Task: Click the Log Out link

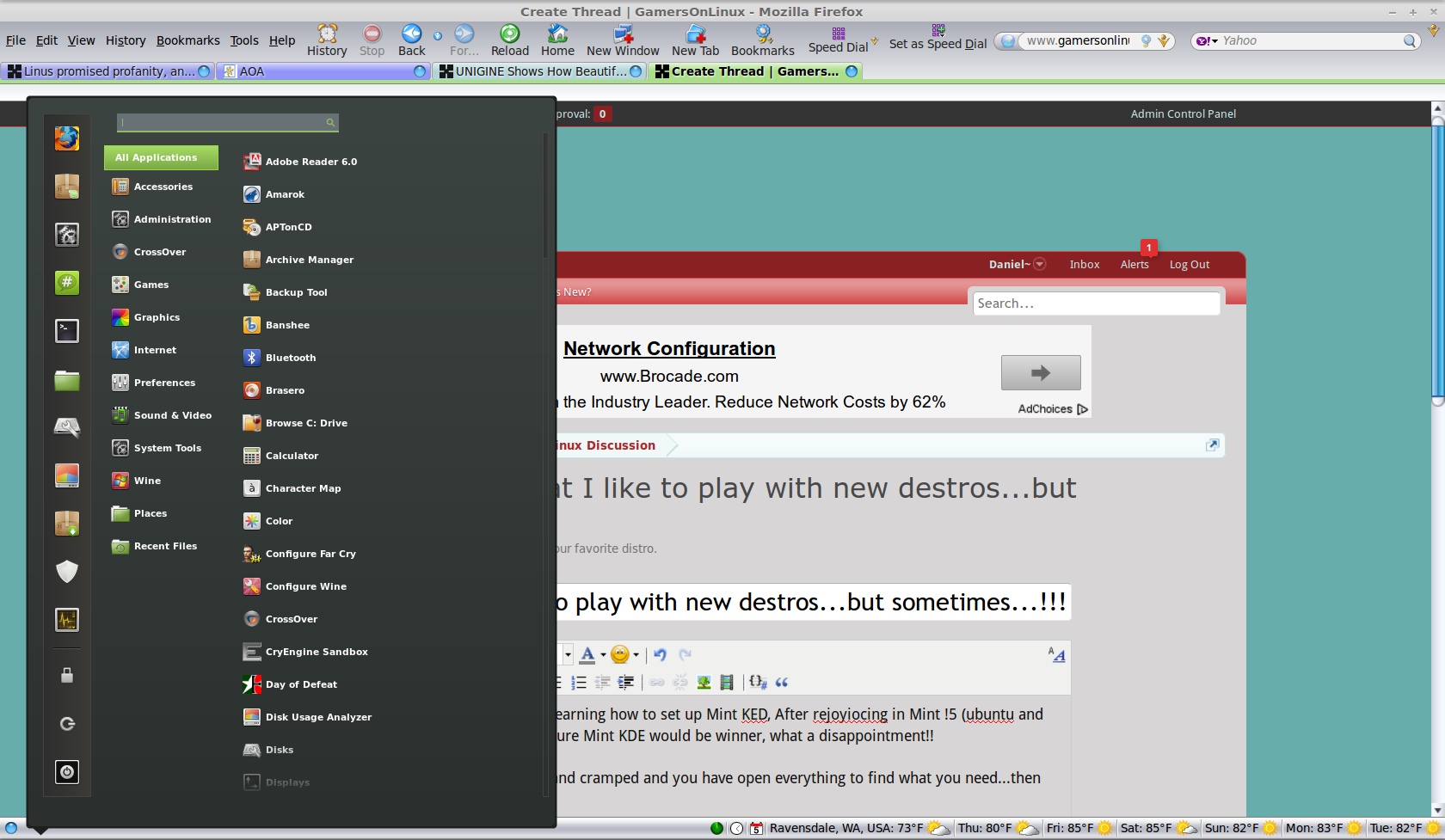Action: pos(1190,265)
